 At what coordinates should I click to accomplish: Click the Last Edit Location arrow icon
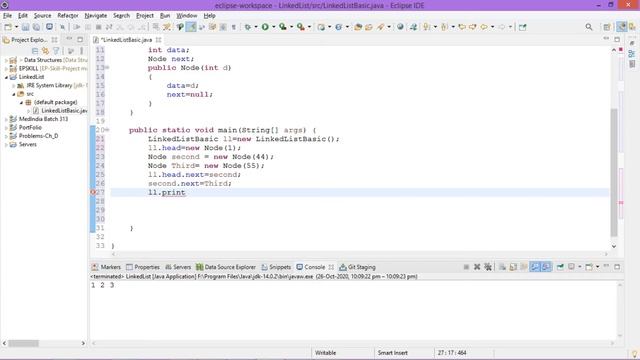[x=462, y=27]
